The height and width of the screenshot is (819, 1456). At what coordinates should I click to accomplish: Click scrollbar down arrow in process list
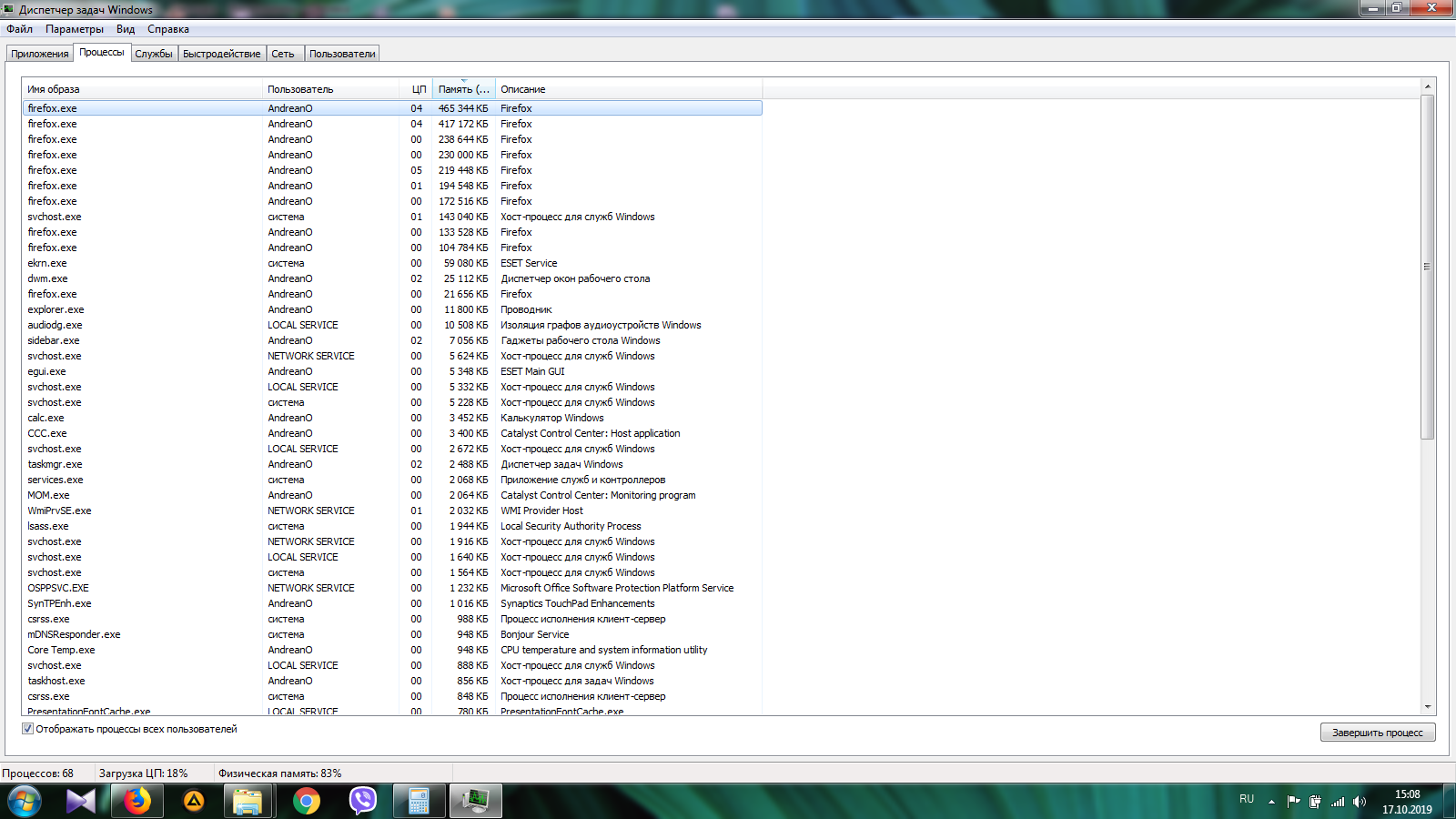[1428, 707]
